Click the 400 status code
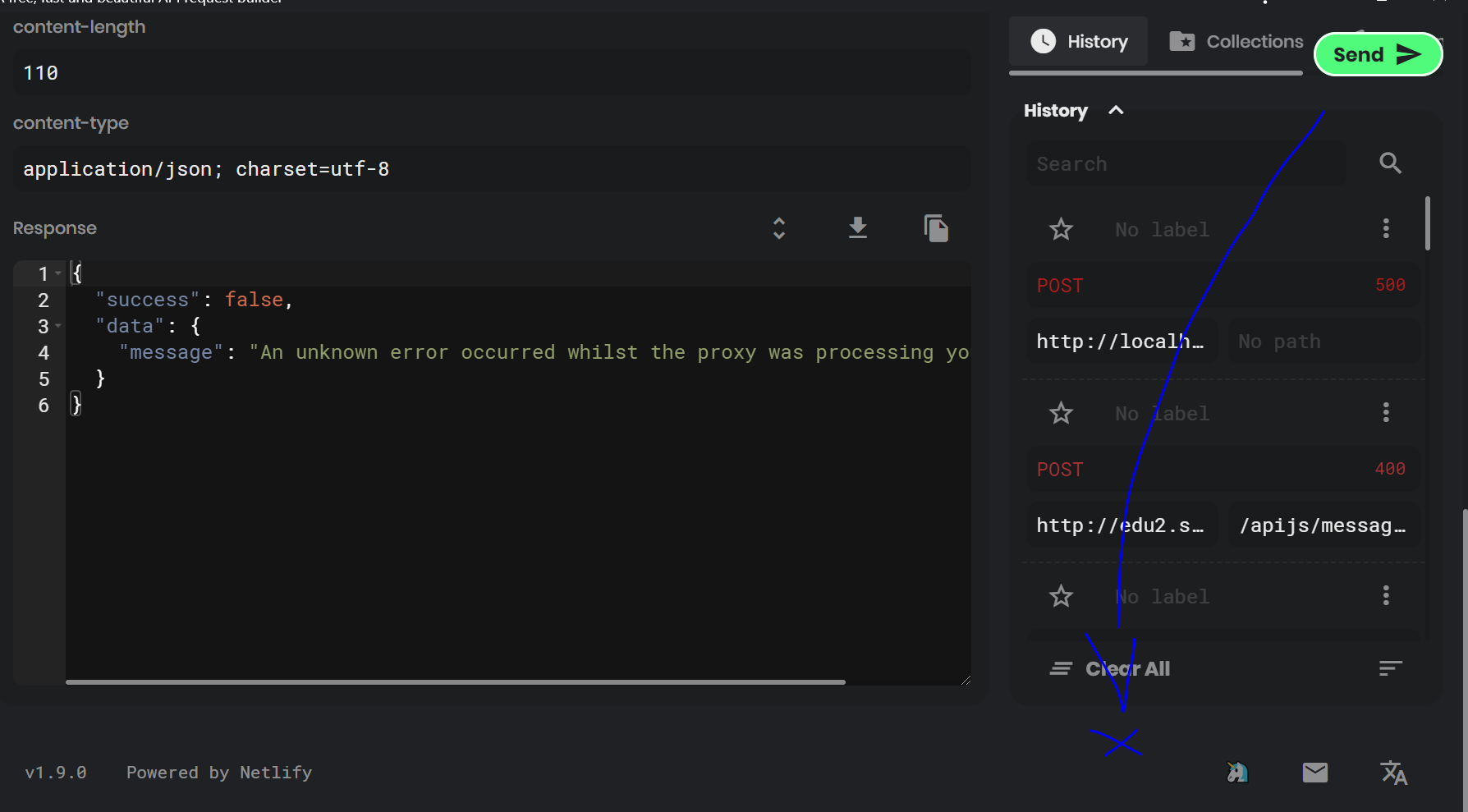Screen dimensions: 1468x812 [x=1390, y=469]
